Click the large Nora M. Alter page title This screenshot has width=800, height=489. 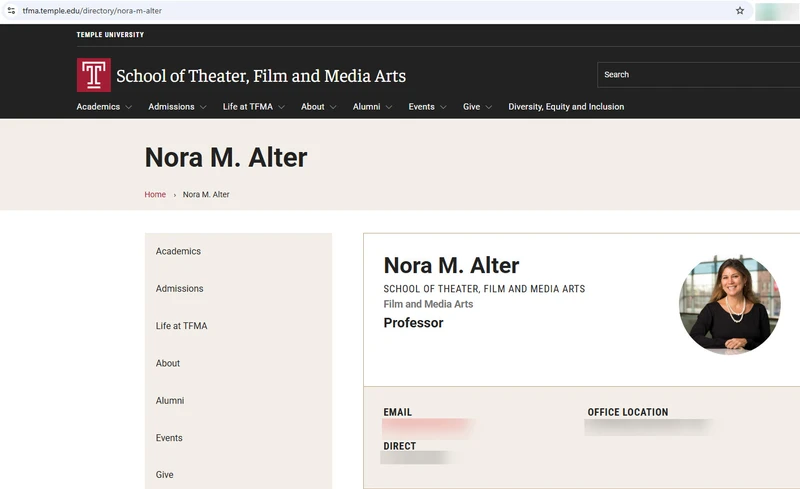[226, 157]
